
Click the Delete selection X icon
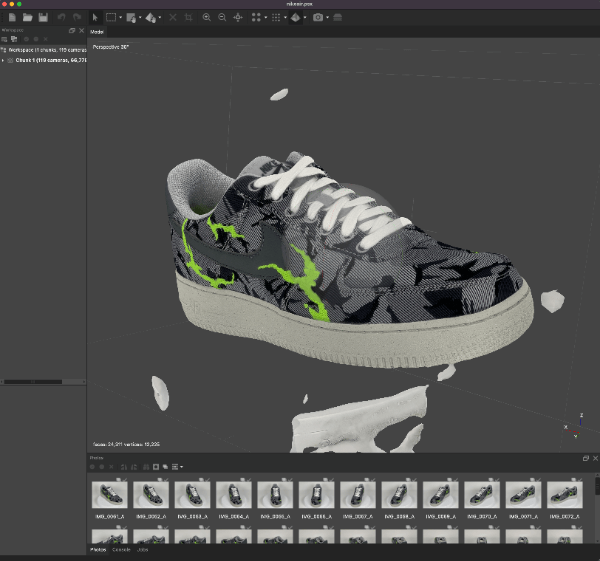tap(173, 18)
